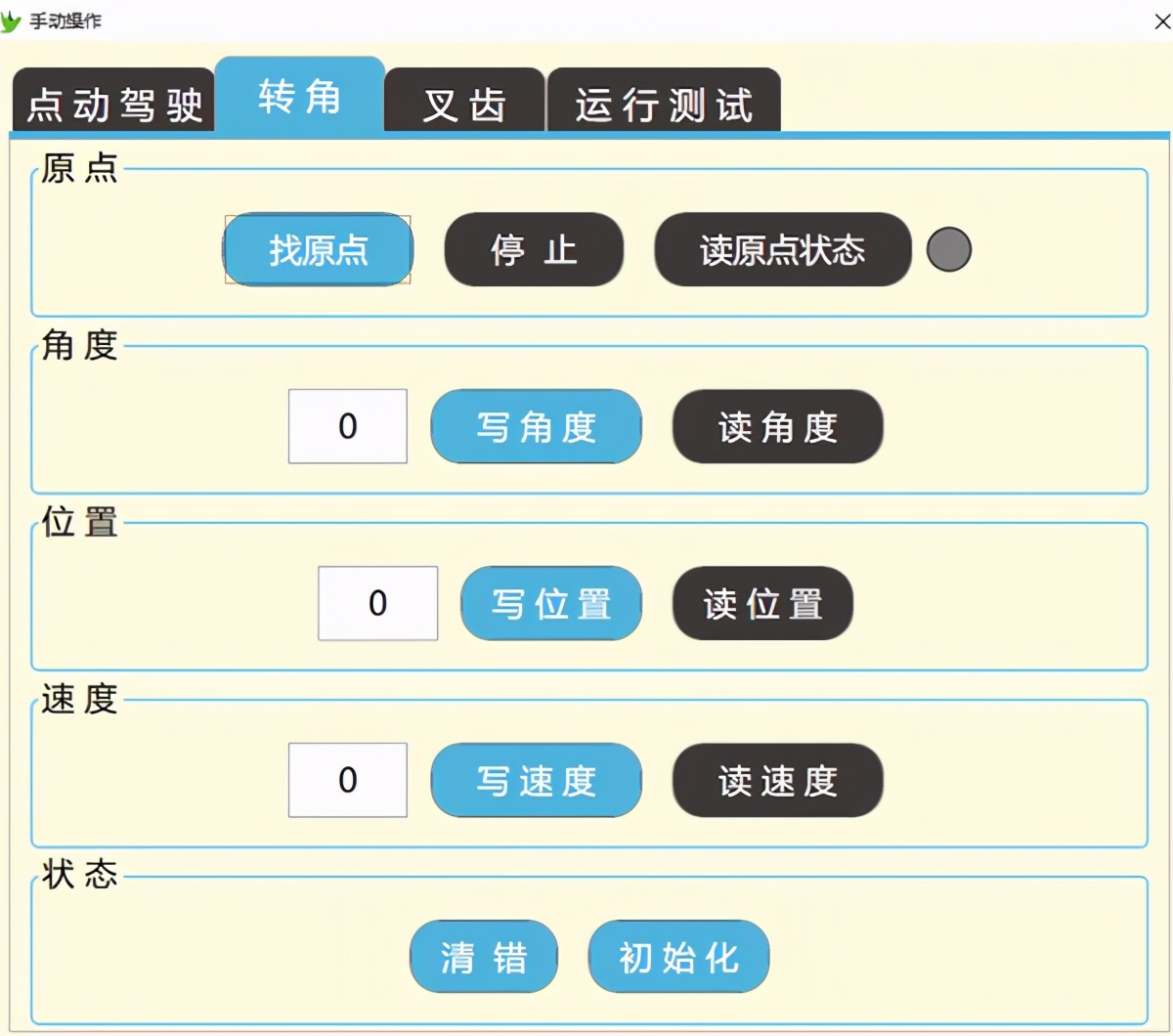
Task: Click the 读位置 button
Action: tap(762, 603)
